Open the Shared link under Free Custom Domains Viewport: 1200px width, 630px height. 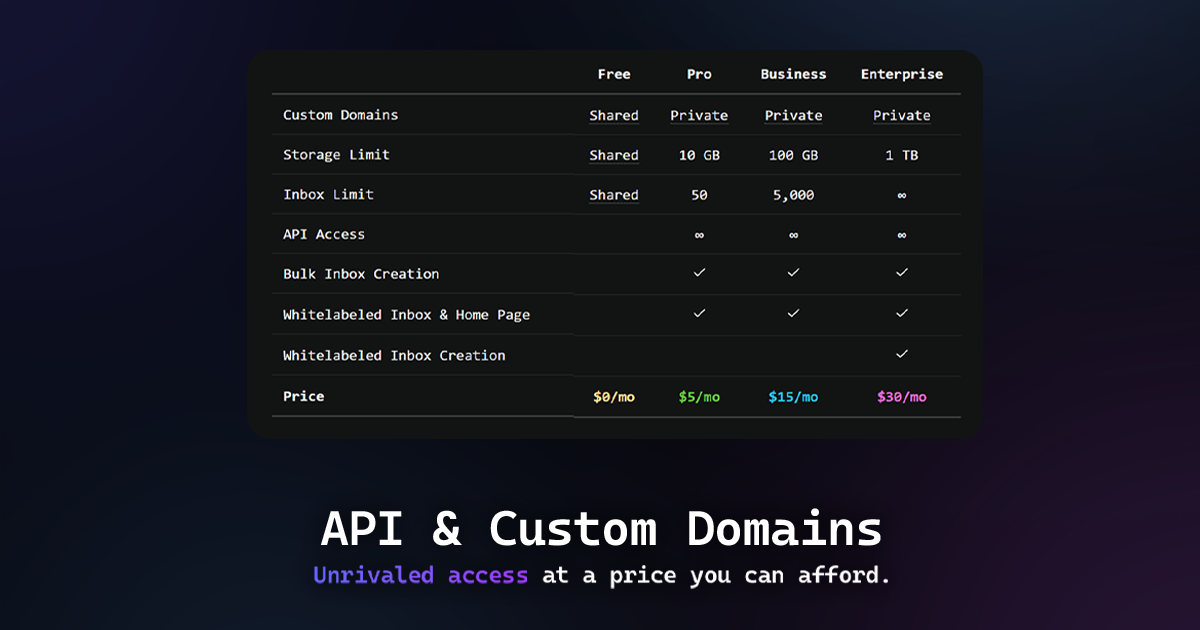[x=614, y=115]
